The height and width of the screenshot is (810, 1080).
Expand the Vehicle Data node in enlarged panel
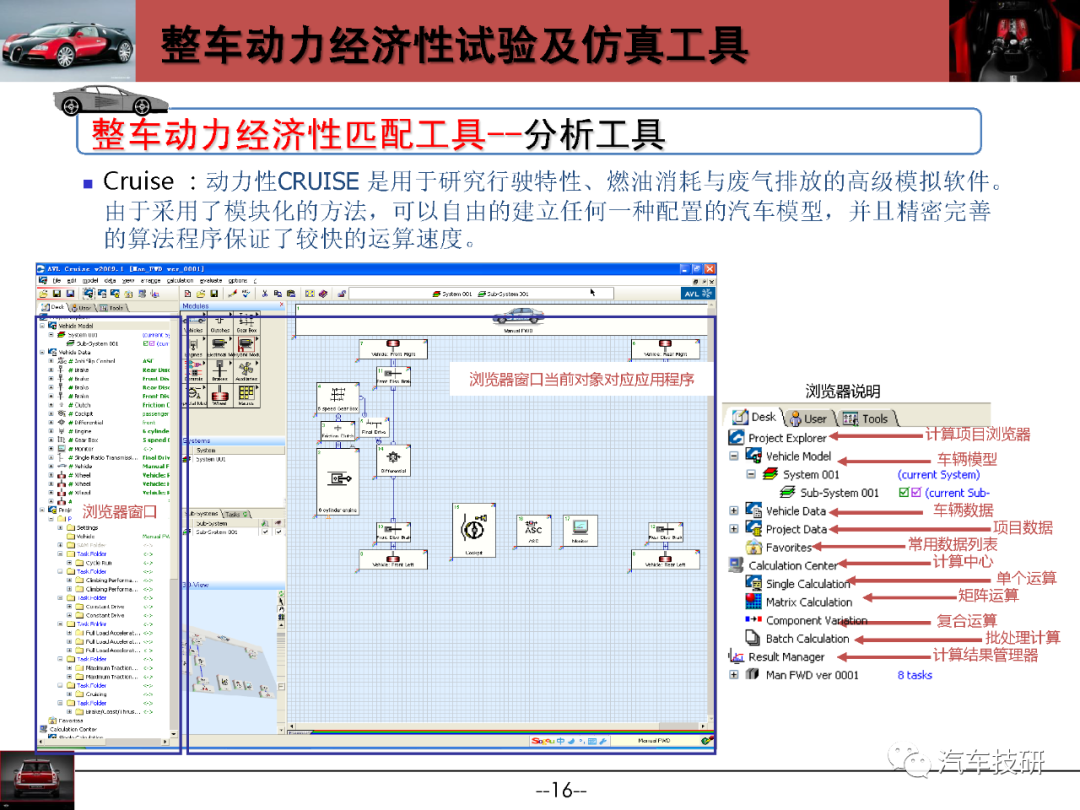coord(734,510)
